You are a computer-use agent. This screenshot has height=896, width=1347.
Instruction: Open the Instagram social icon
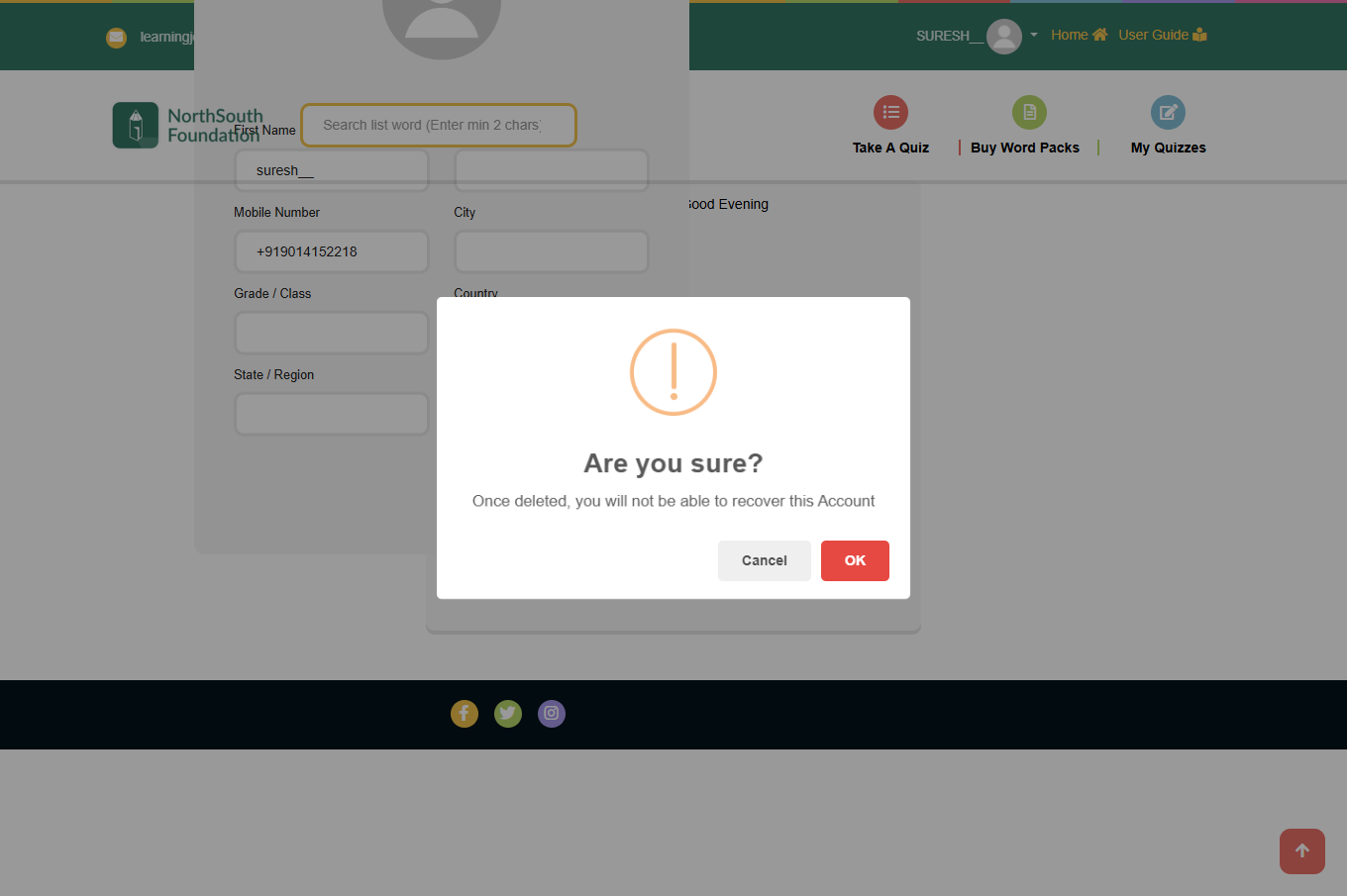point(552,713)
